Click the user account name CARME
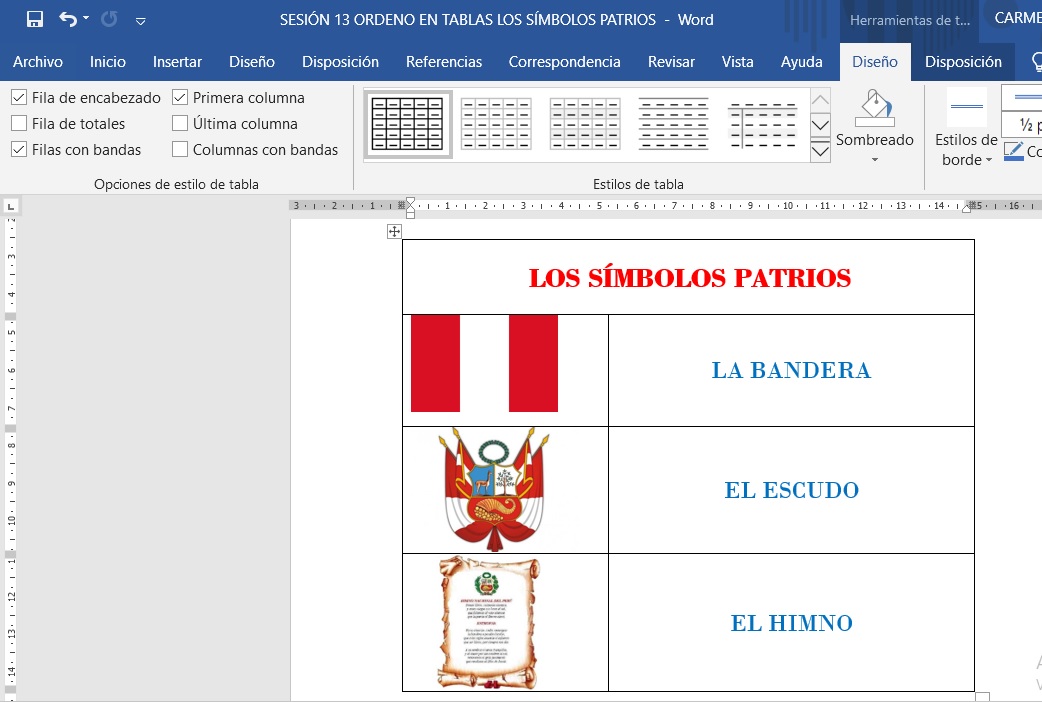The width and height of the screenshot is (1042, 702). (x=1017, y=18)
